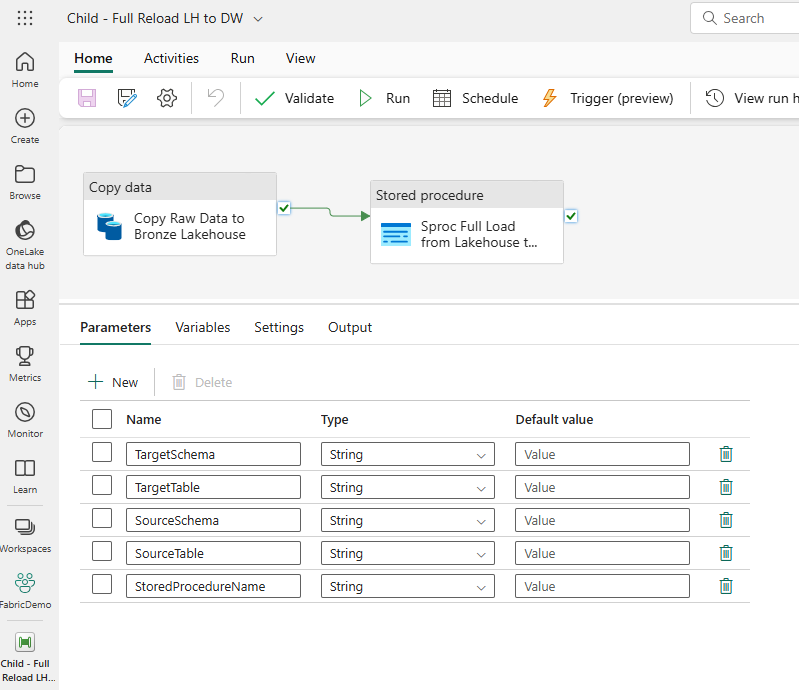Click the Stored procedure activity icon
The height and width of the screenshot is (690, 799).
point(396,234)
